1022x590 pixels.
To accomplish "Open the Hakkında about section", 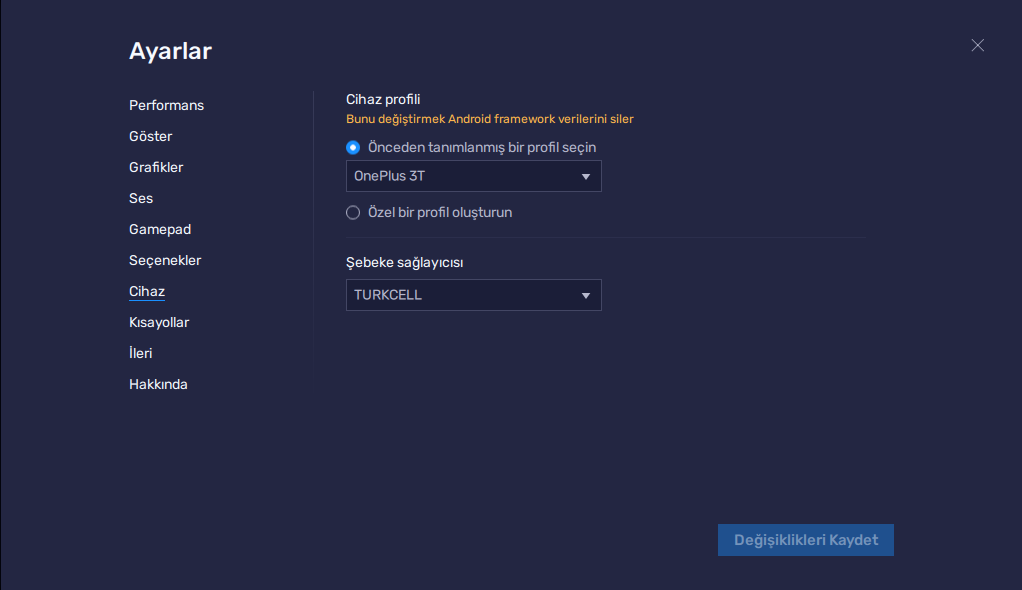I will 158,384.
